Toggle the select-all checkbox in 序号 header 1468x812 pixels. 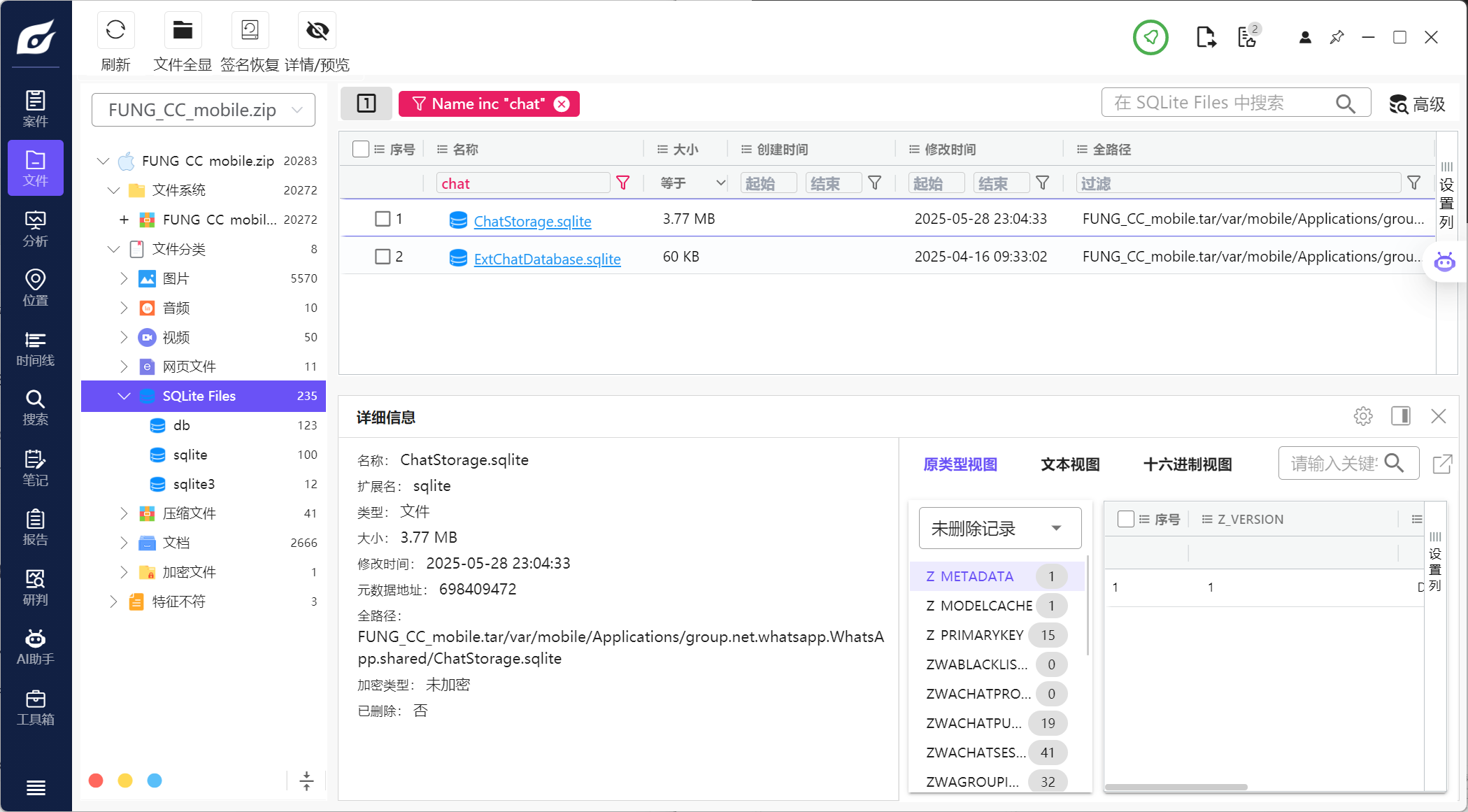coord(361,149)
